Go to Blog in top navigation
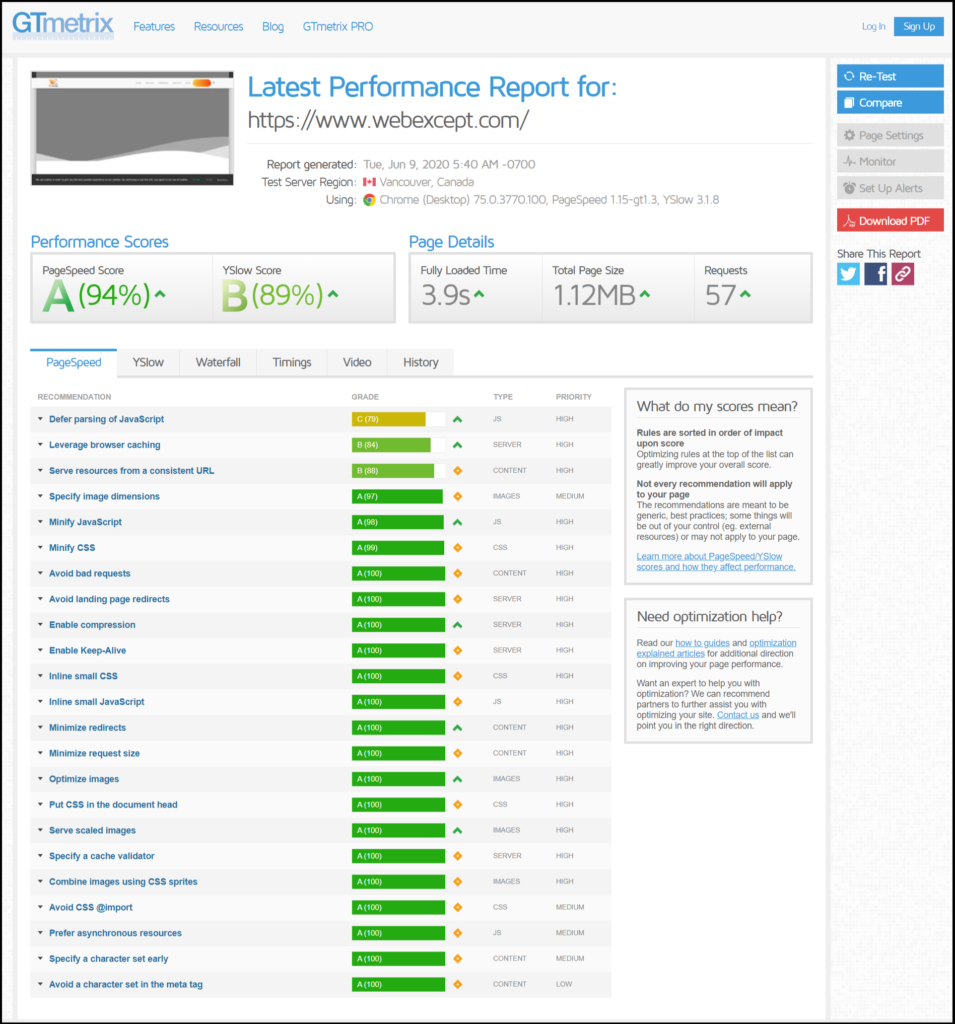Screen dimensions: 955x1024 [x=273, y=27]
